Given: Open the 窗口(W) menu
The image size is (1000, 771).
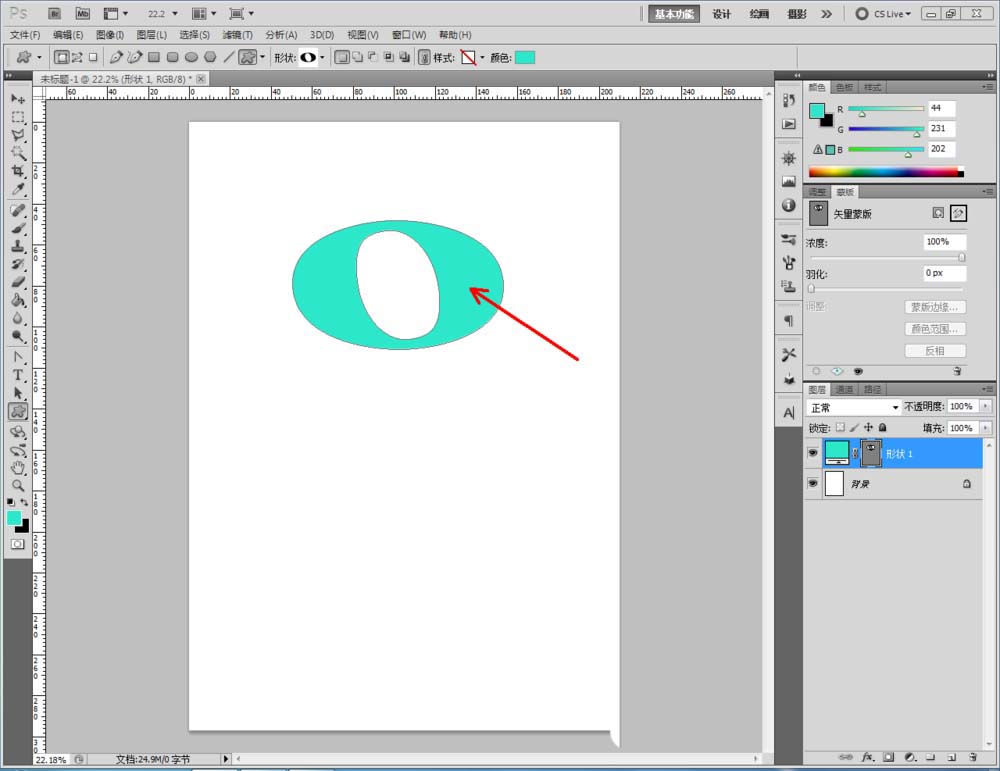Looking at the screenshot, I should click(409, 34).
